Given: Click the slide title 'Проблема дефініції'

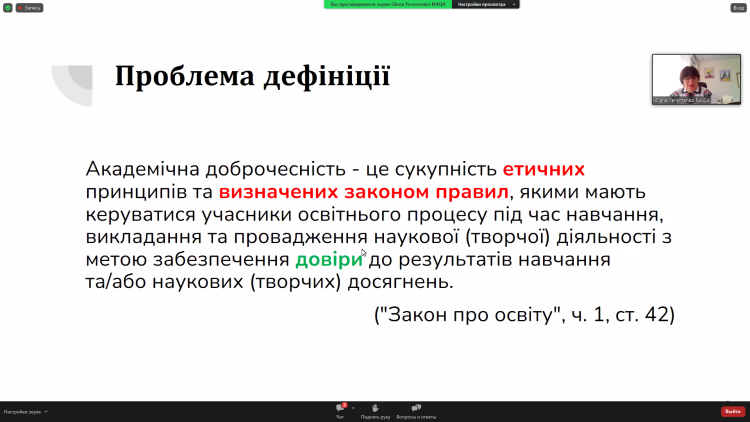Looking at the screenshot, I should pyautogui.click(x=252, y=77).
